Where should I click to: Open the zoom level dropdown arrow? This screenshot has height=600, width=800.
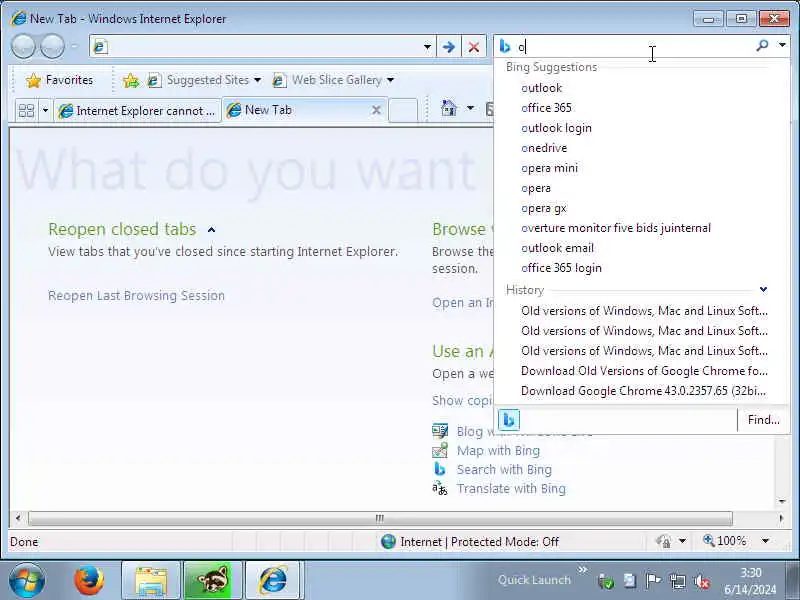click(x=765, y=541)
